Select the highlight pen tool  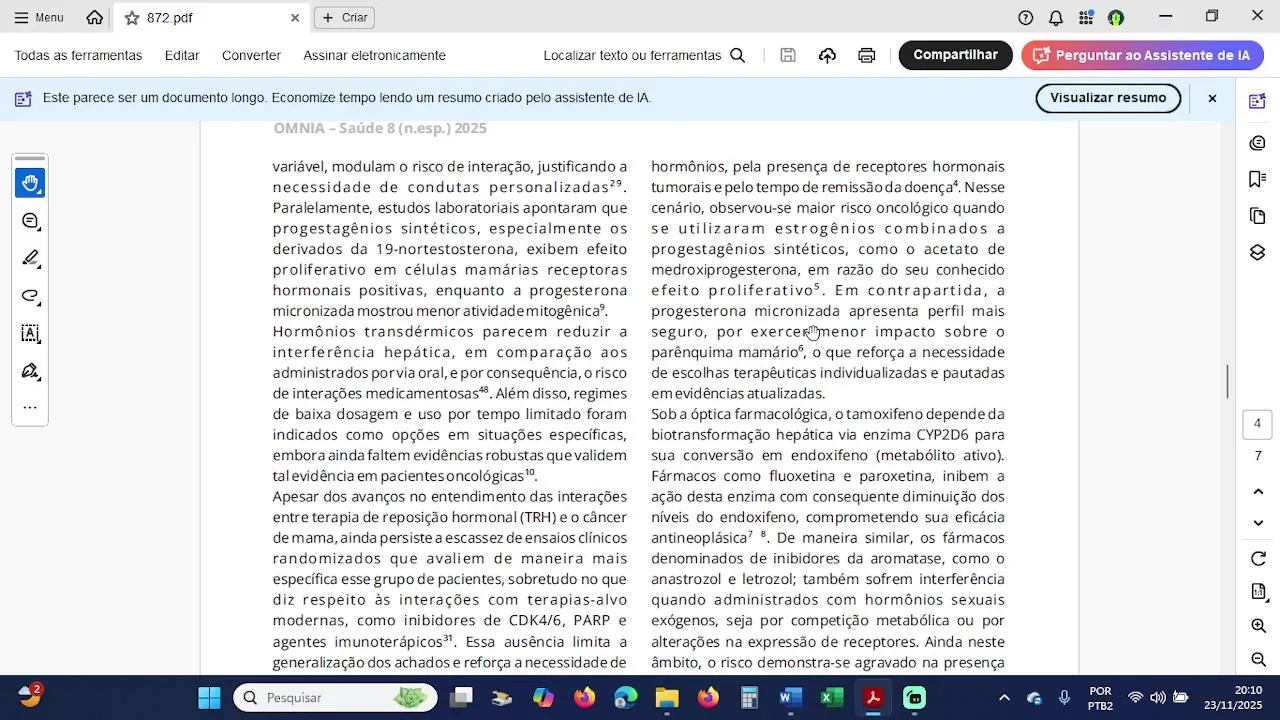pos(30,258)
